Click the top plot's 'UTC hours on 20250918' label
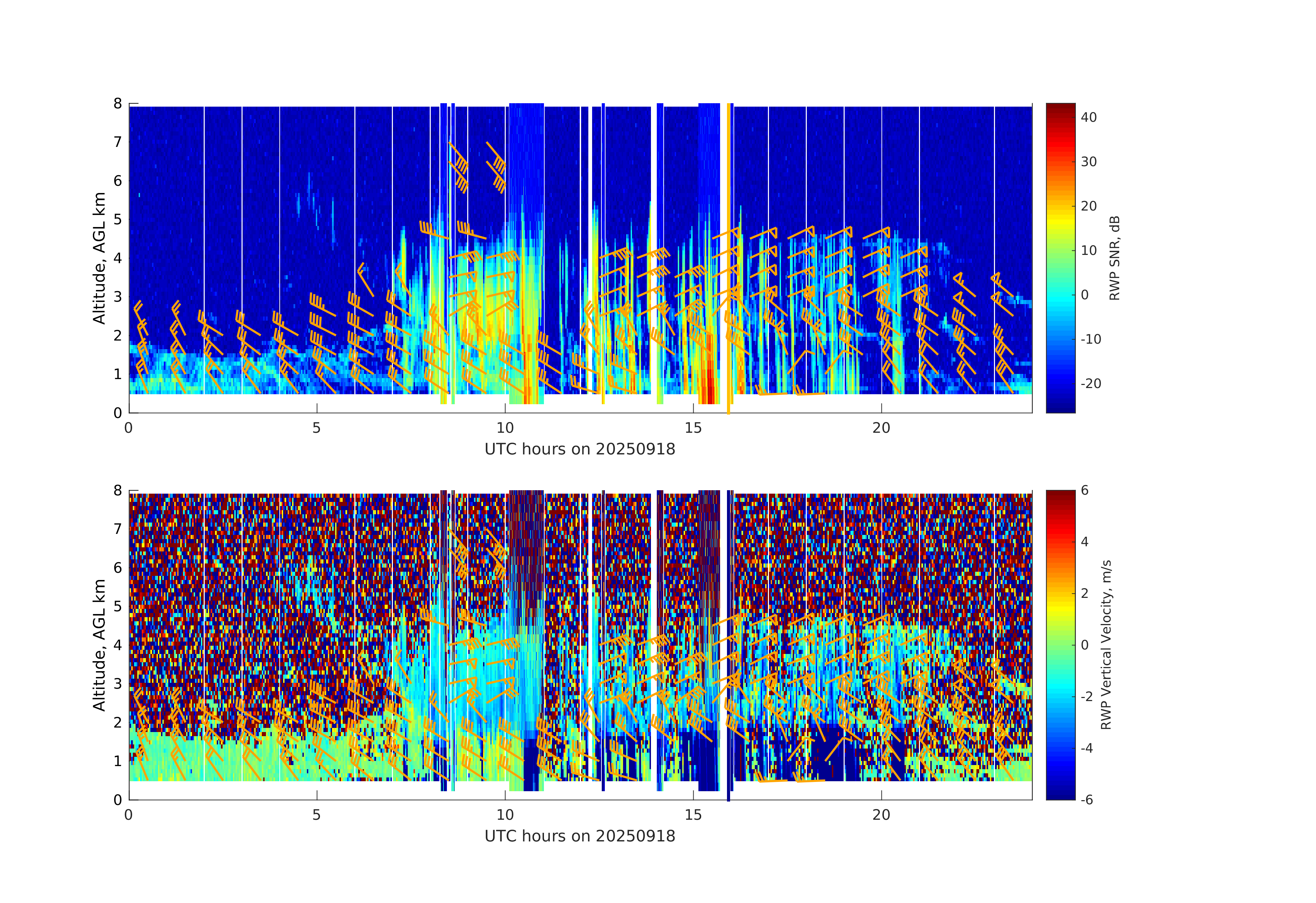 580,449
